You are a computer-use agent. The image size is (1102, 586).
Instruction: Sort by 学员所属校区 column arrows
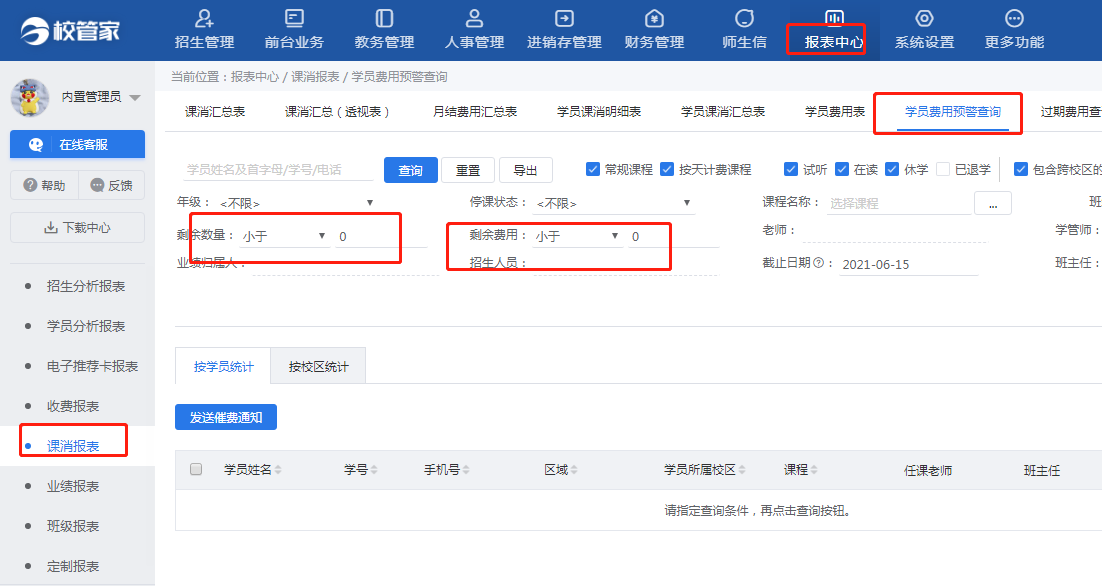[x=742, y=470]
